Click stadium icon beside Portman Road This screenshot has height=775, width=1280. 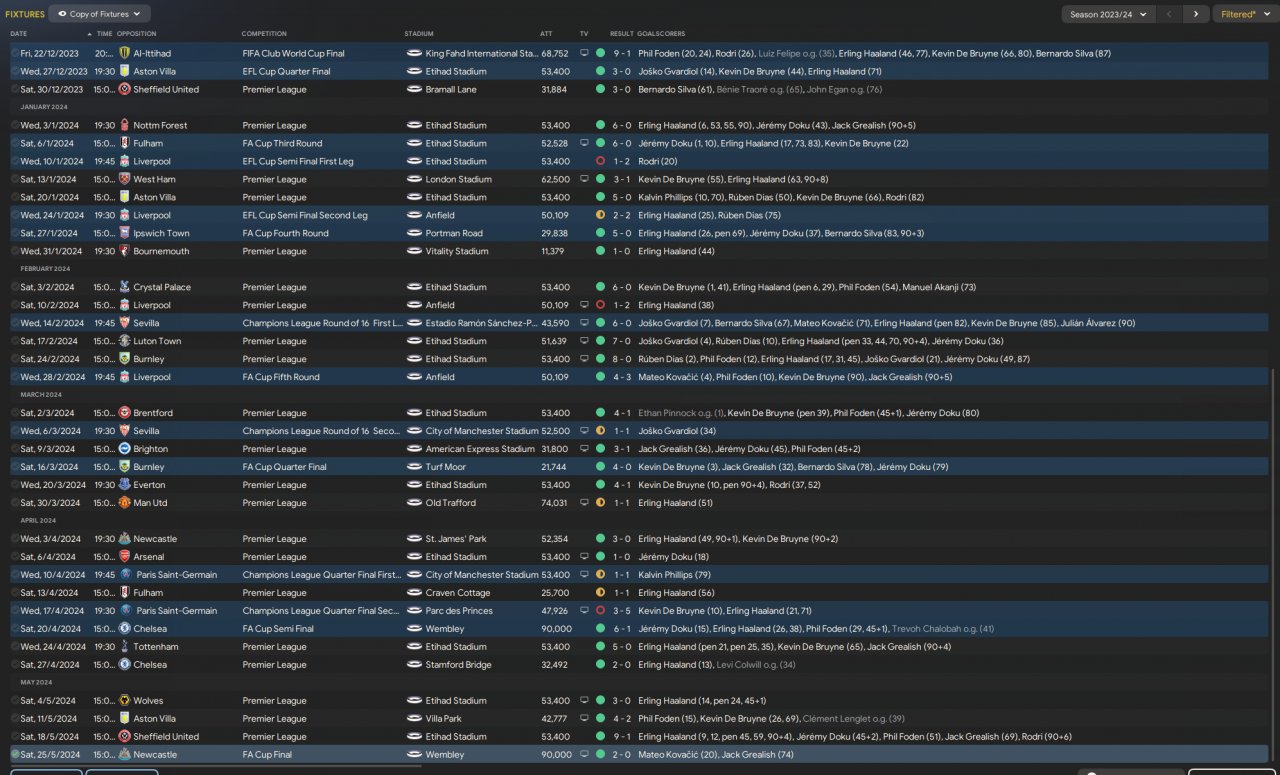click(x=414, y=233)
